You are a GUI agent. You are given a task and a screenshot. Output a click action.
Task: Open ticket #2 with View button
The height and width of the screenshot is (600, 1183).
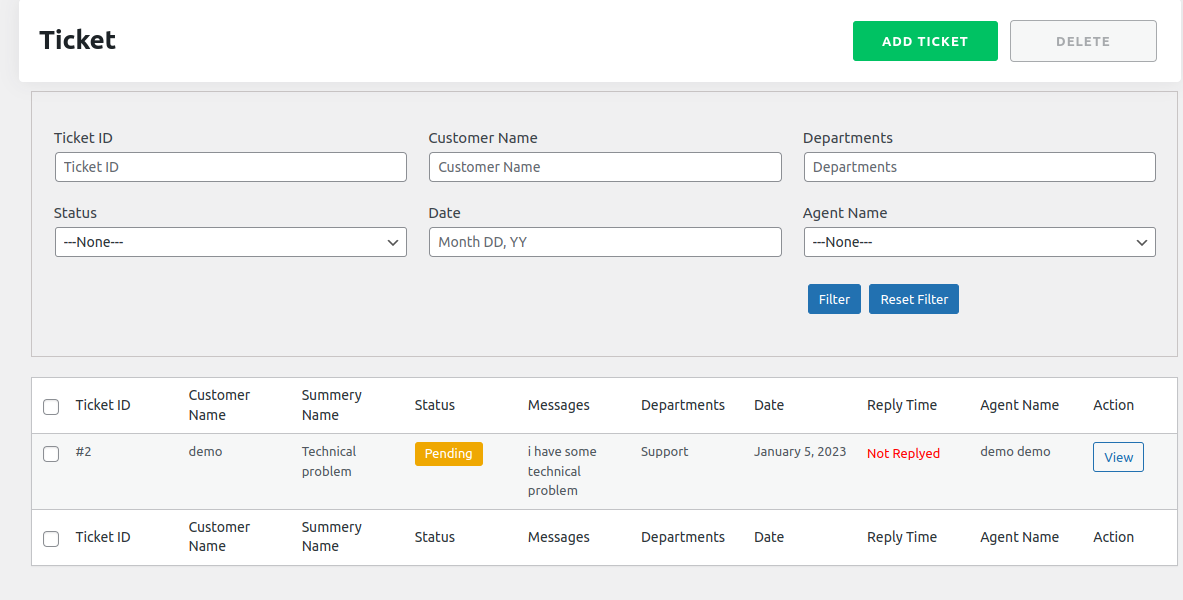(1118, 457)
